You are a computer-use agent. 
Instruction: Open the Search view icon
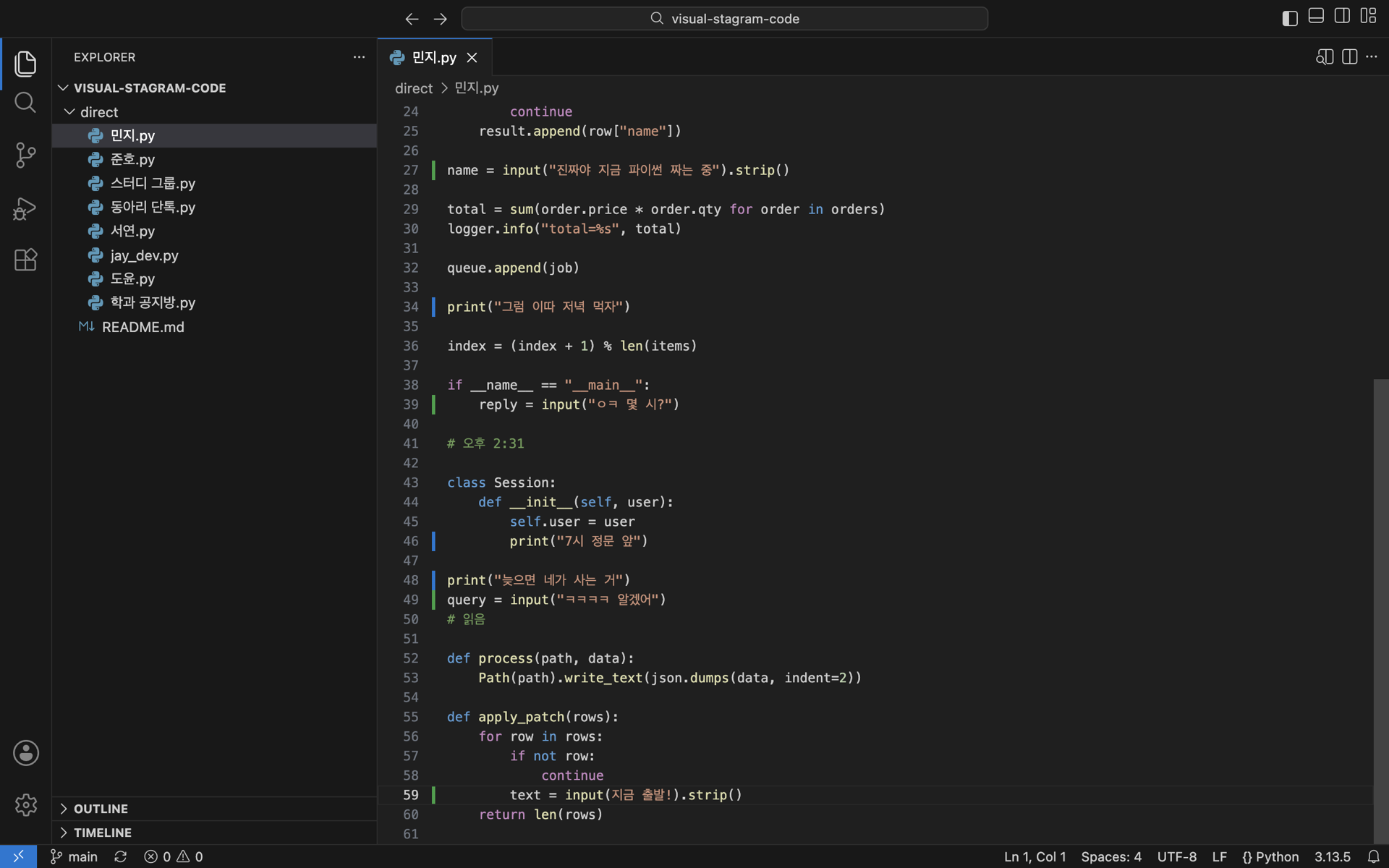25,103
